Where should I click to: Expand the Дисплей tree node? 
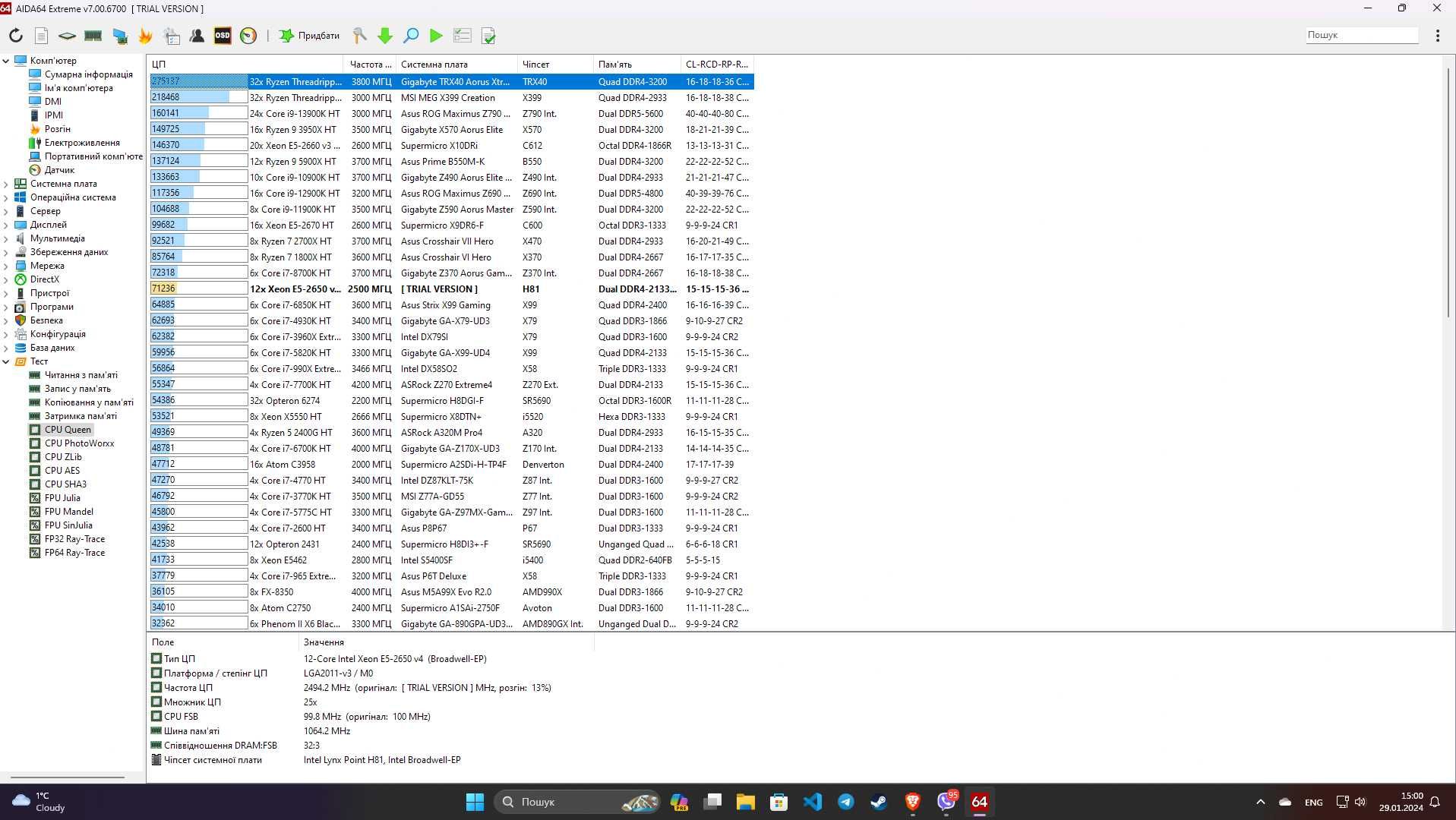tap(6, 225)
